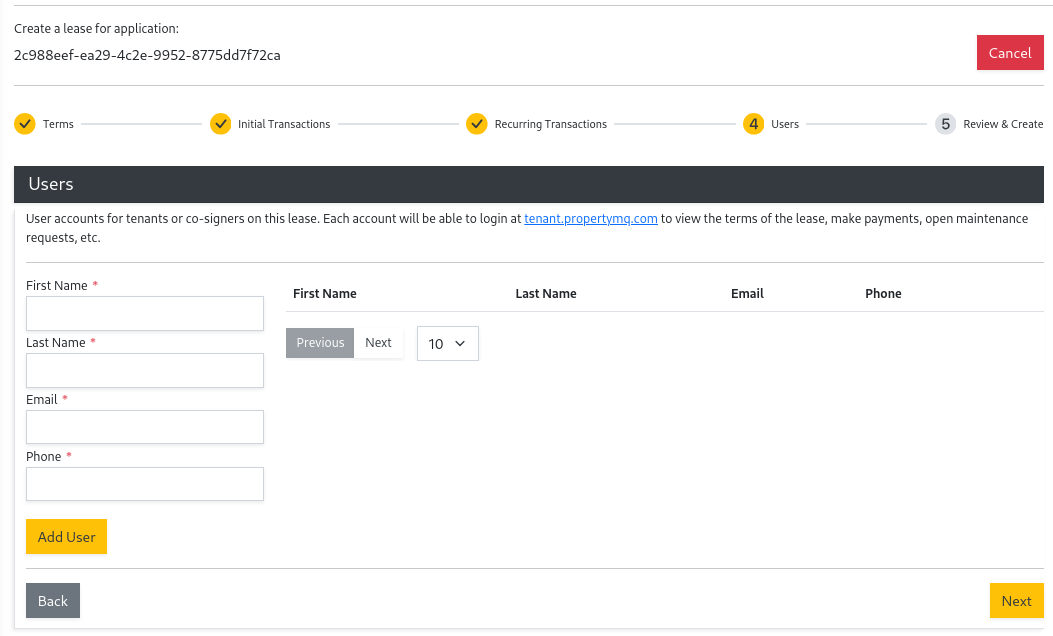Click into the Last Name field
Viewport: 1053px width, 636px height.
click(x=145, y=370)
